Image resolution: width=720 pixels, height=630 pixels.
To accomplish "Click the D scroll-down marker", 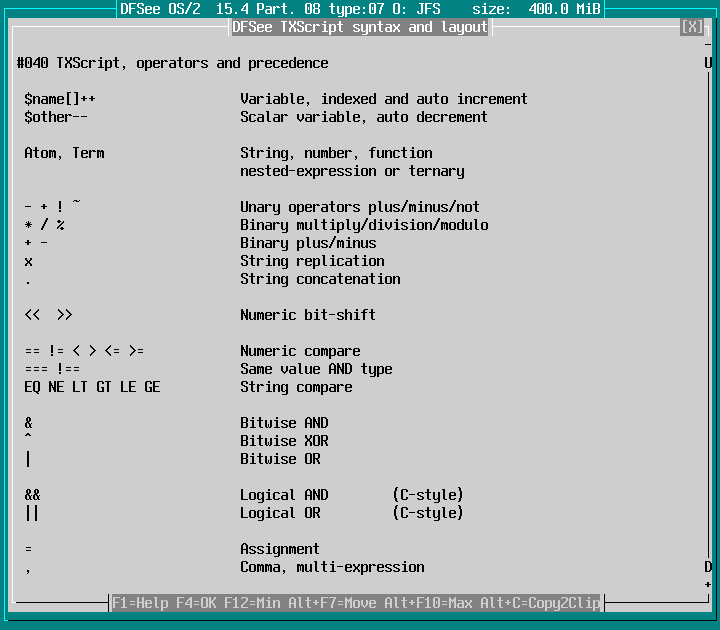I will tap(708, 567).
